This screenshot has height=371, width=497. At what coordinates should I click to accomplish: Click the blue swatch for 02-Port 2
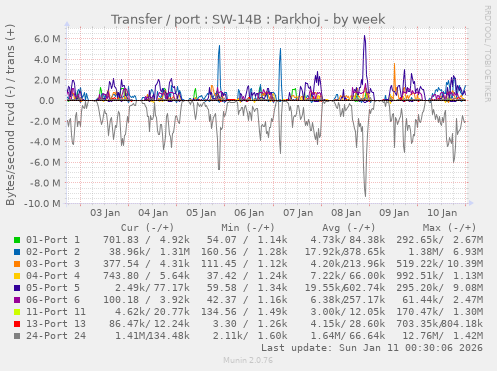(x=17, y=252)
